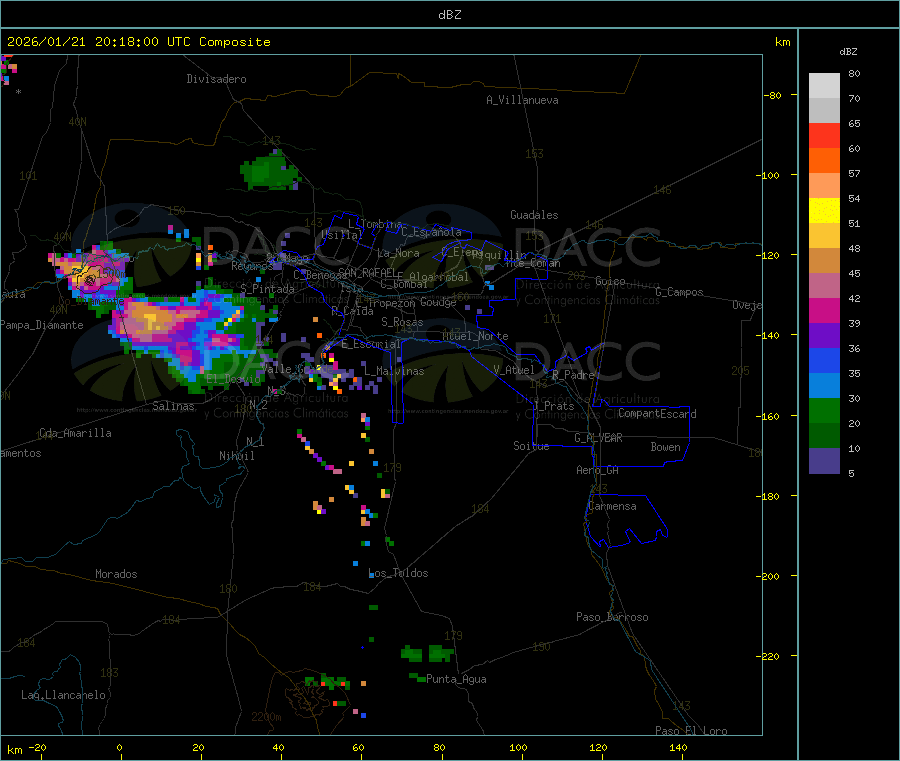Image resolution: width=900 pixels, height=761 pixels.
Task: Click the S_Pintada location label
Action: (x=267, y=289)
